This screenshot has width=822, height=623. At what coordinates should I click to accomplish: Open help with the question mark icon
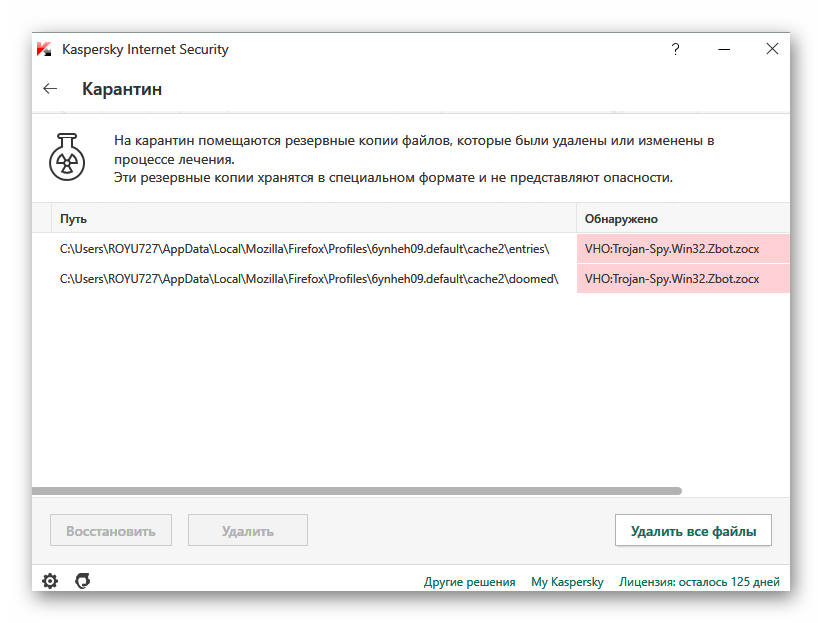(x=675, y=49)
